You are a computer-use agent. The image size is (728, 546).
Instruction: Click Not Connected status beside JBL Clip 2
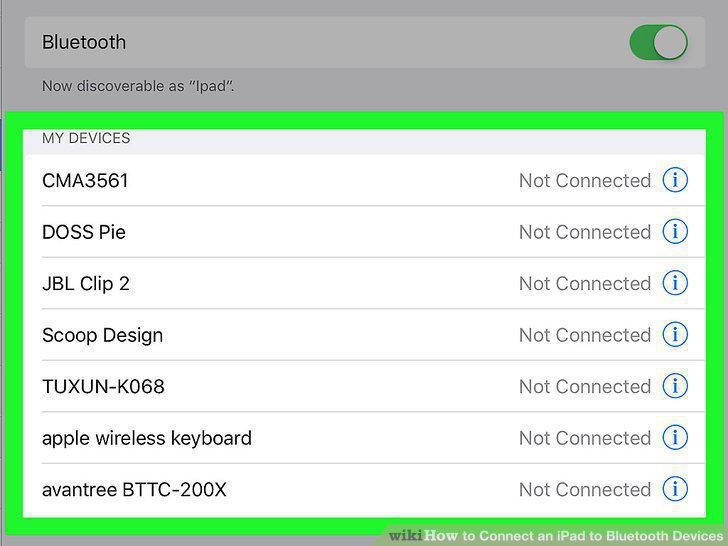pyautogui.click(x=585, y=284)
